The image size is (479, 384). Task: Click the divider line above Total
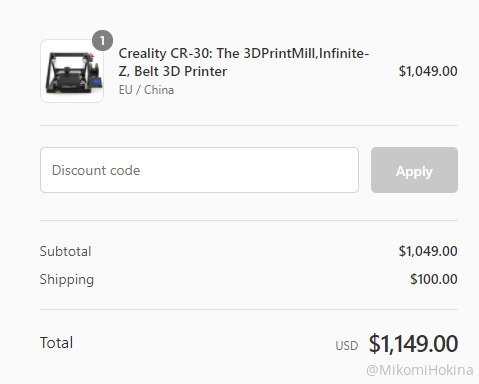point(249,309)
